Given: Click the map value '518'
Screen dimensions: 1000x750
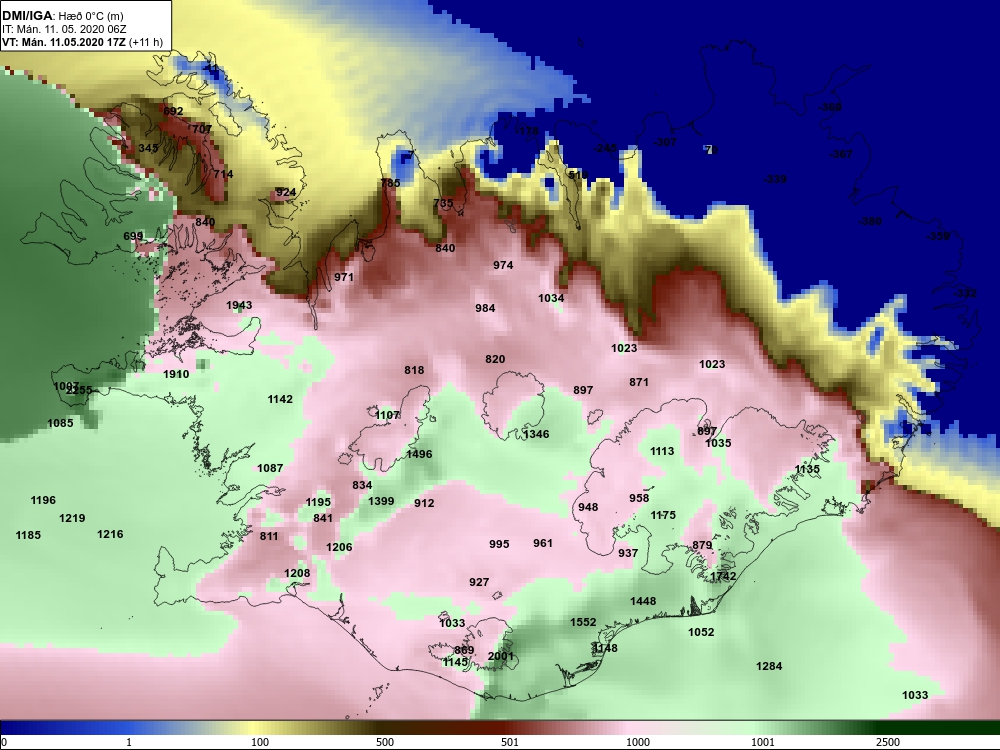Looking at the screenshot, I should click(578, 175).
